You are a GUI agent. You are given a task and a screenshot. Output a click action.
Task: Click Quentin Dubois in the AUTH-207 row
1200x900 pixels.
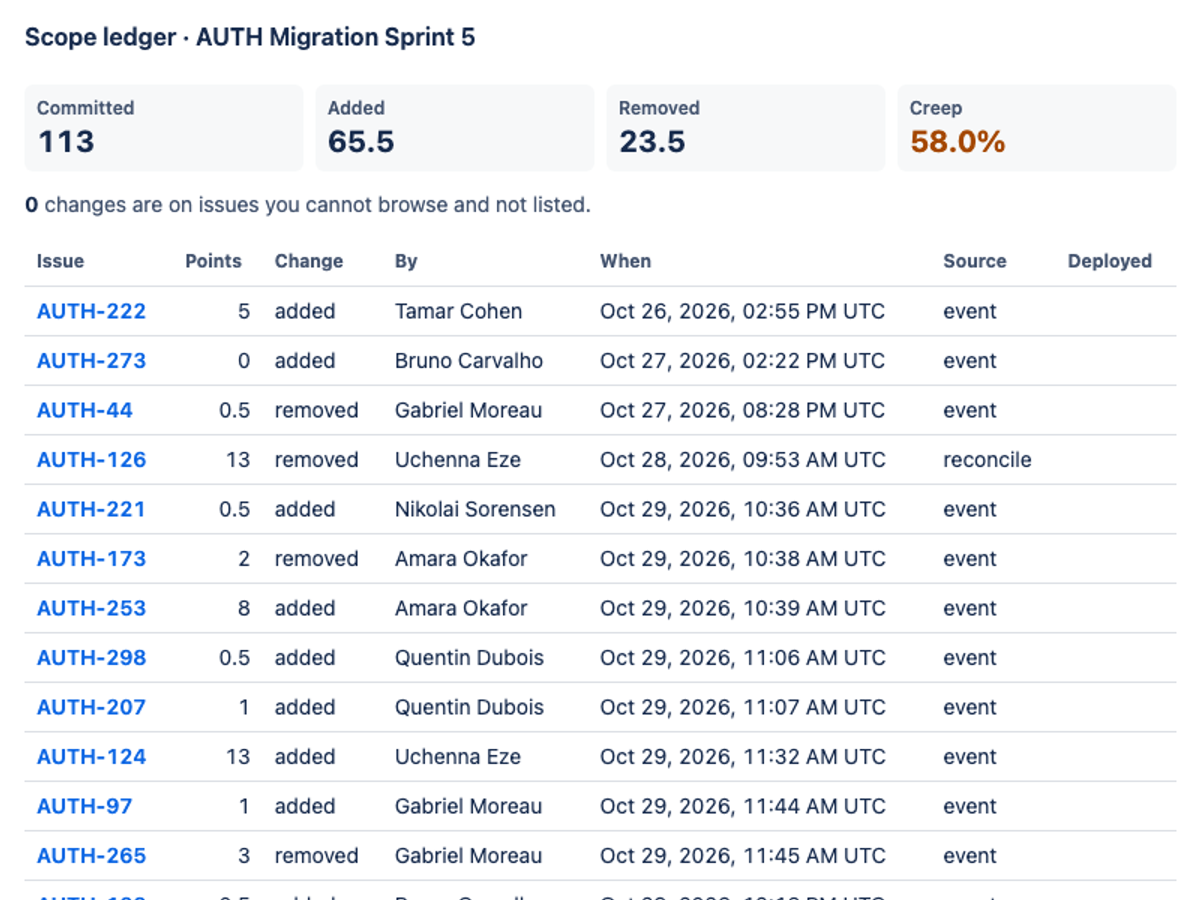click(469, 707)
